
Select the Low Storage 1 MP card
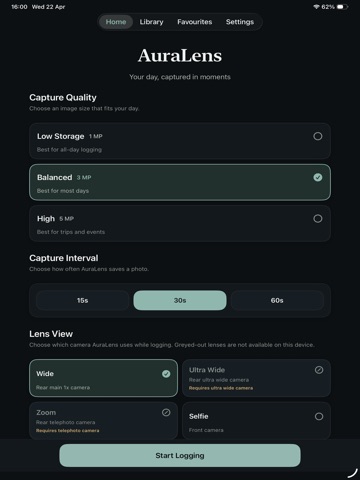click(x=180, y=141)
